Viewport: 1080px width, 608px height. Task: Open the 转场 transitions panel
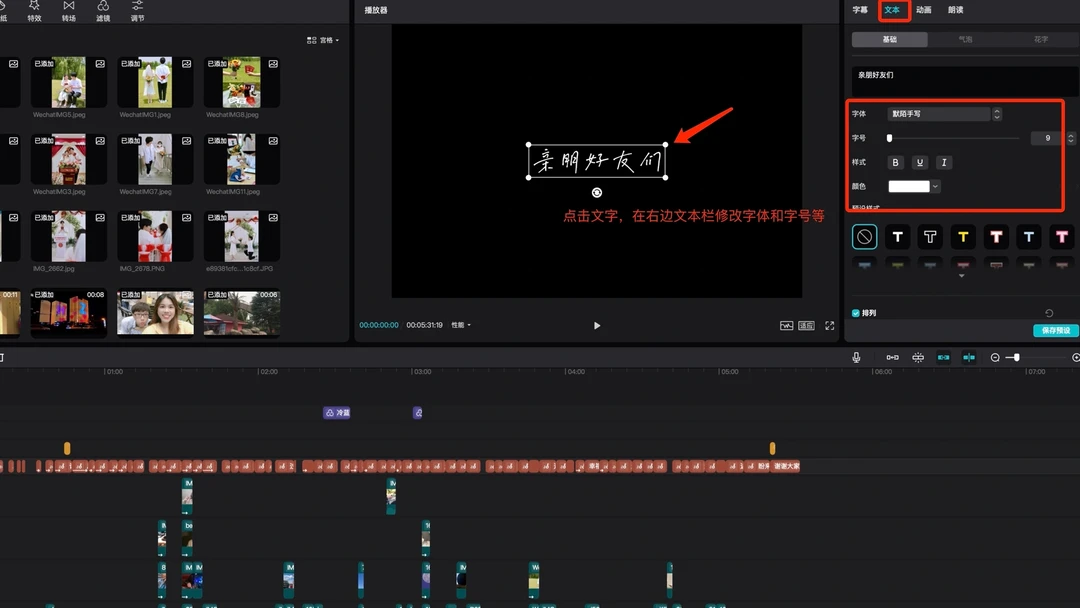point(69,11)
